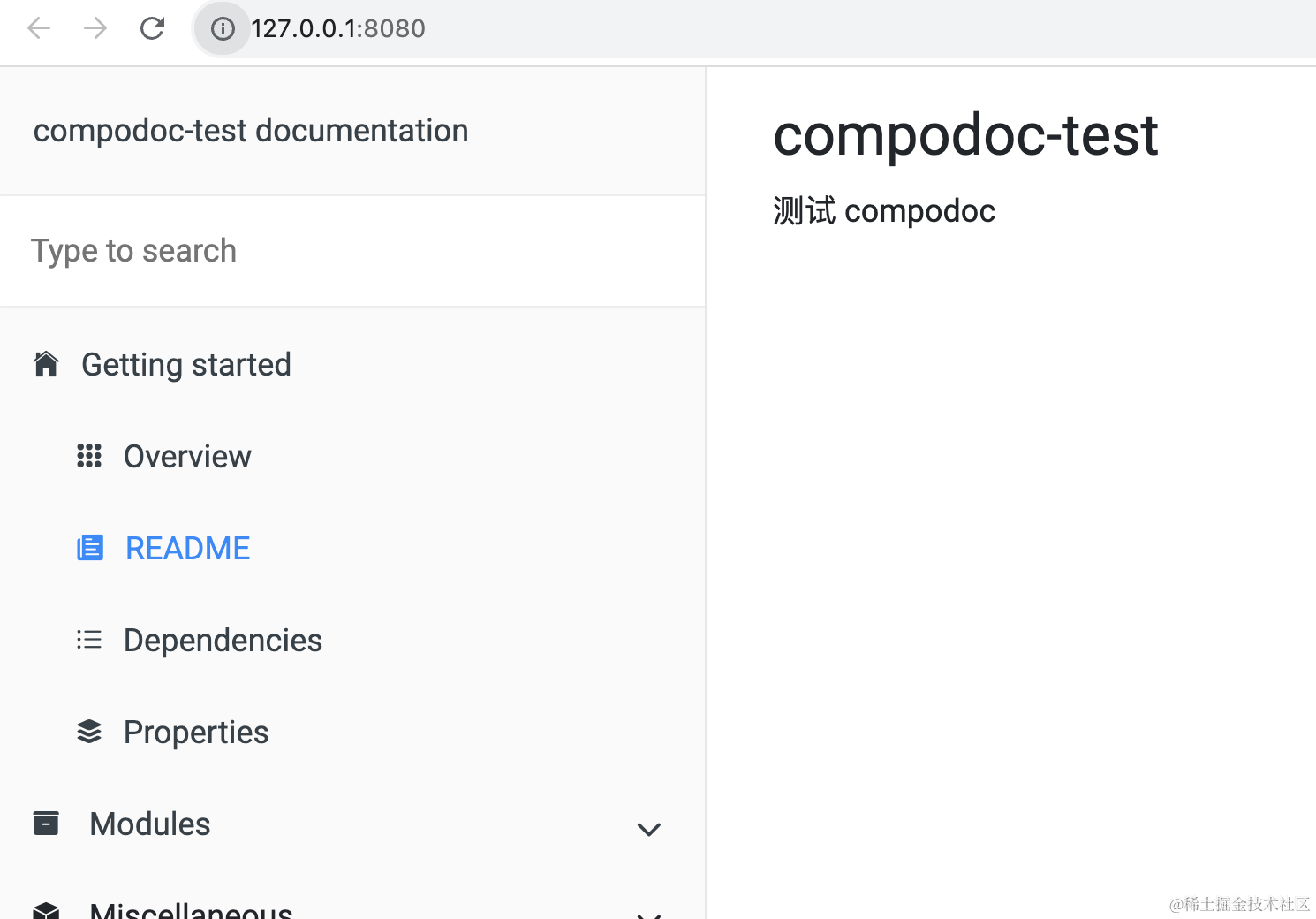Image resolution: width=1316 pixels, height=919 pixels.
Task: Click the Getting started heading
Action: point(186,365)
